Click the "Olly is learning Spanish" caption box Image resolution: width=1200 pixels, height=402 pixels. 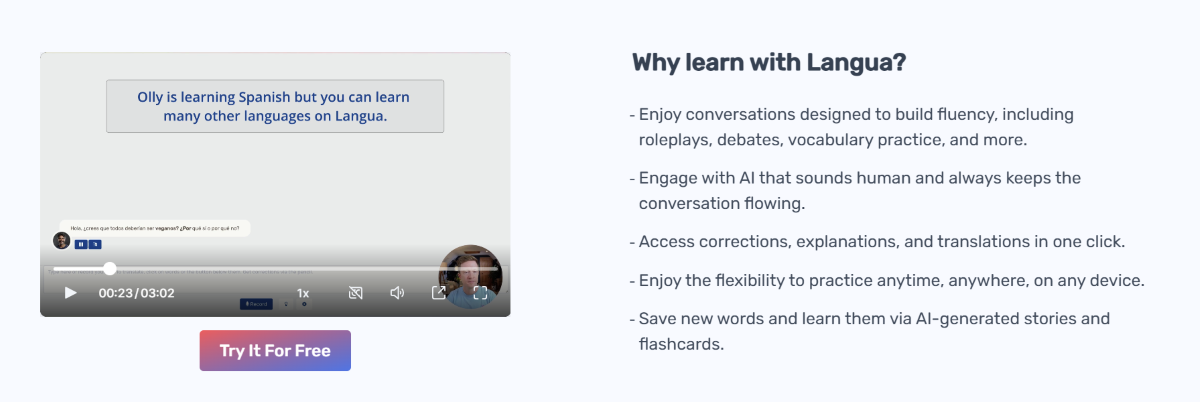point(275,106)
